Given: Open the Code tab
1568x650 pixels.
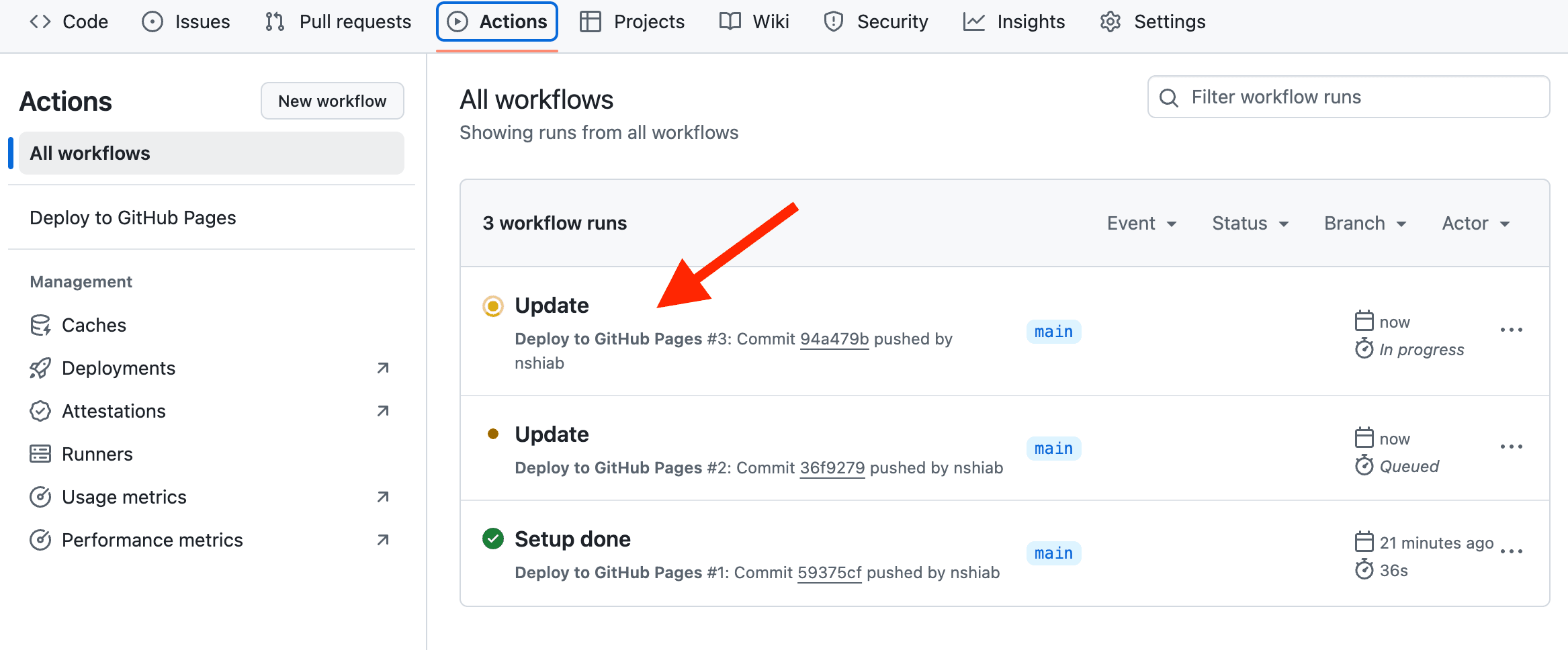Looking at the screenshot, I should pyautogui.click(x=69, y=21).
